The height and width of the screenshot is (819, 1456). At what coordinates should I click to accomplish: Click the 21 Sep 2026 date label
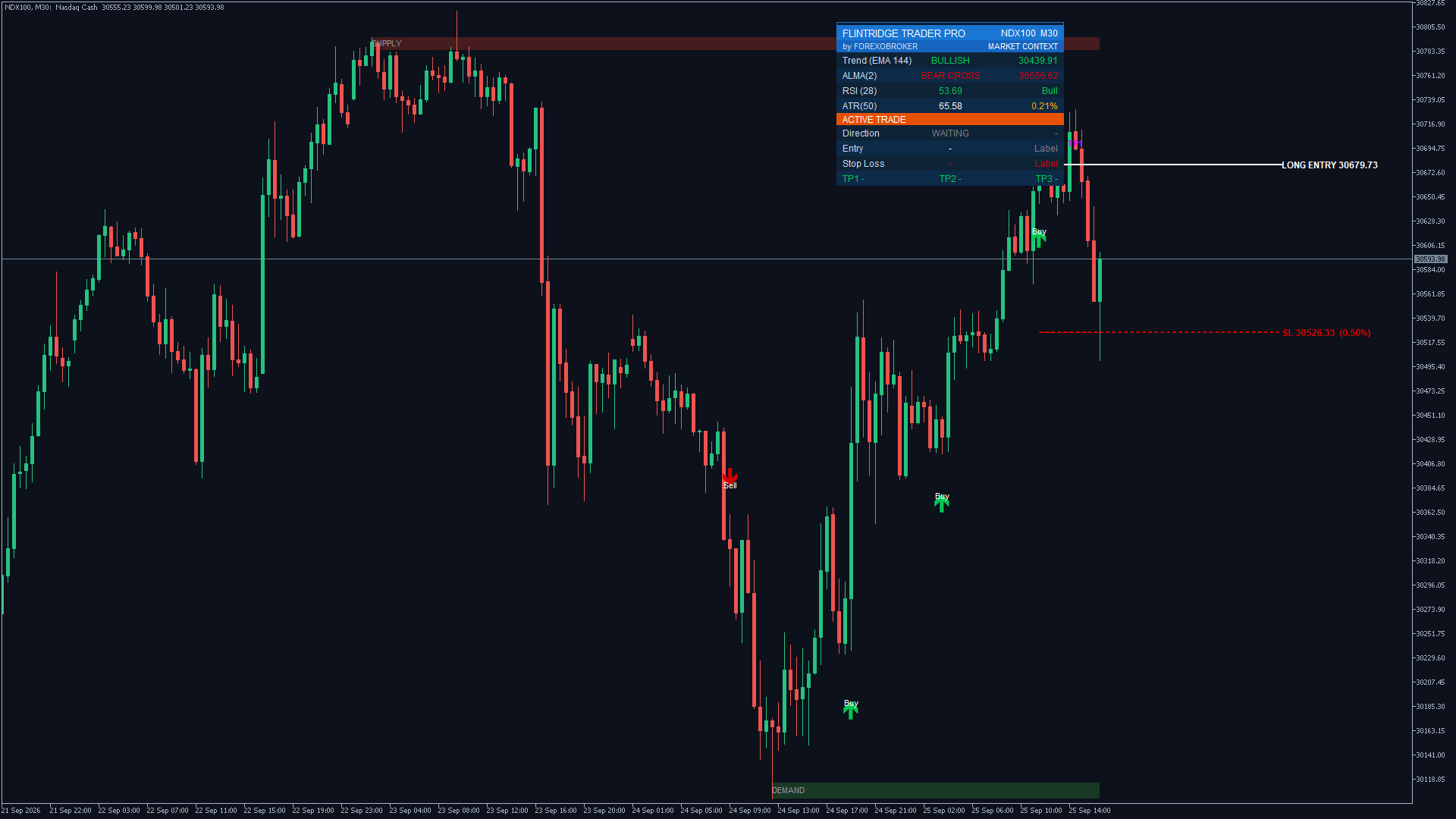coord(21,811)
